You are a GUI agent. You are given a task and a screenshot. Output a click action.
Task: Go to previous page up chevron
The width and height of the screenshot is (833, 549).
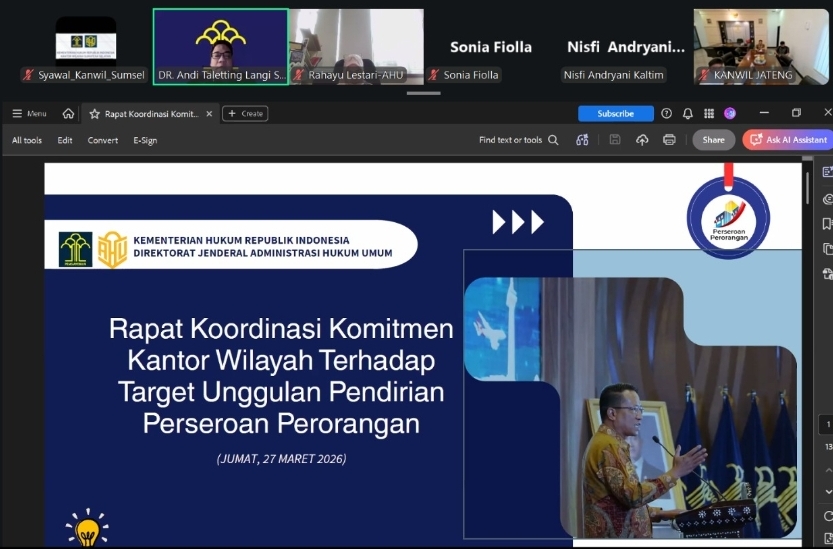click(x=828, y=470)
